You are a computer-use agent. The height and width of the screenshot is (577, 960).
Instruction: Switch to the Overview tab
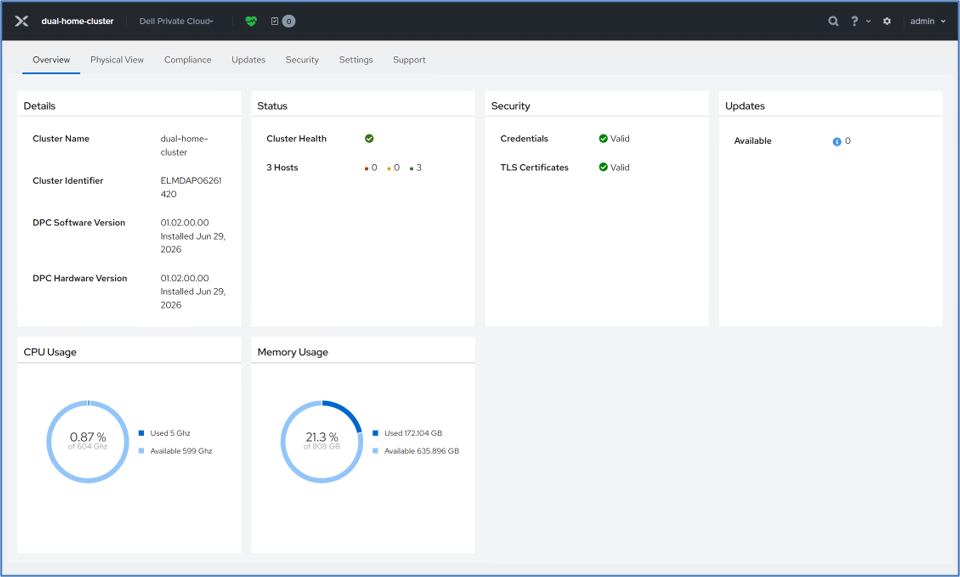pos(51,59)
